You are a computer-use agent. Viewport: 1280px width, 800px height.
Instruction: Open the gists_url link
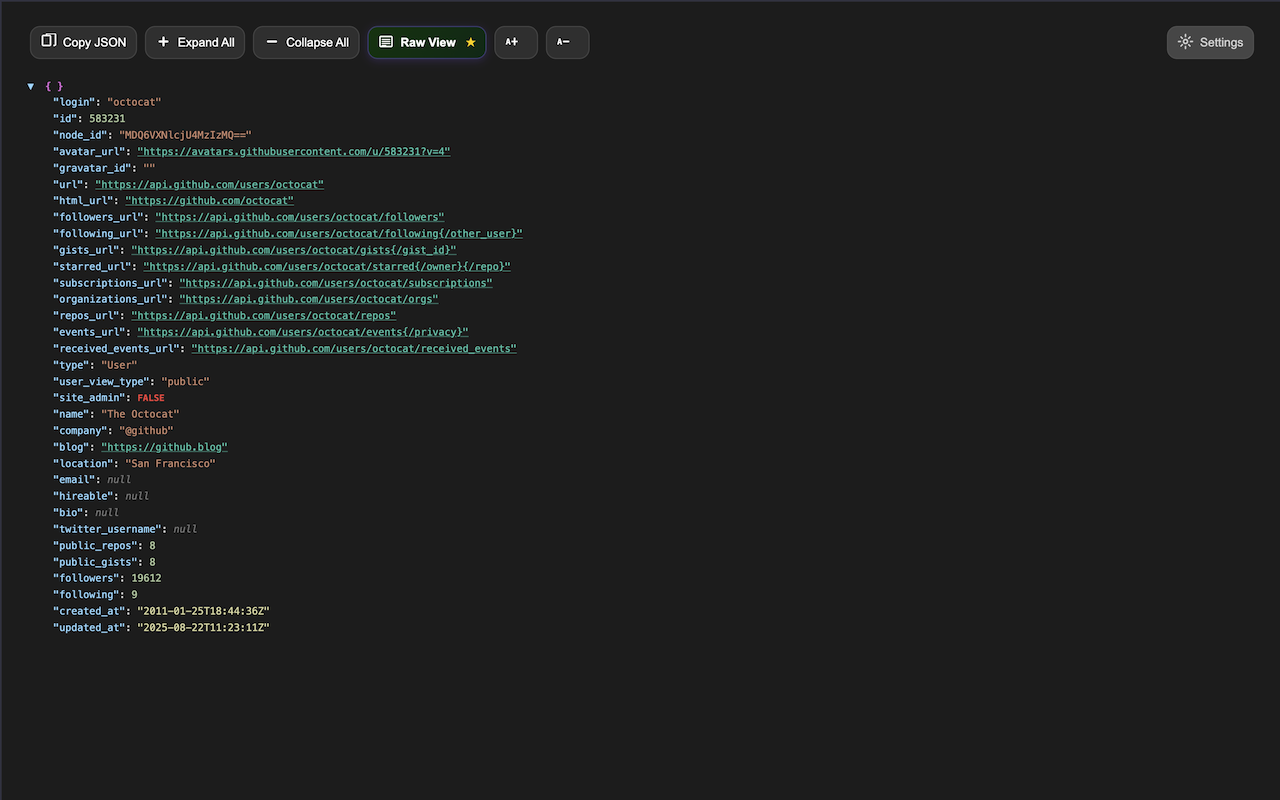[x=294, y=250]
